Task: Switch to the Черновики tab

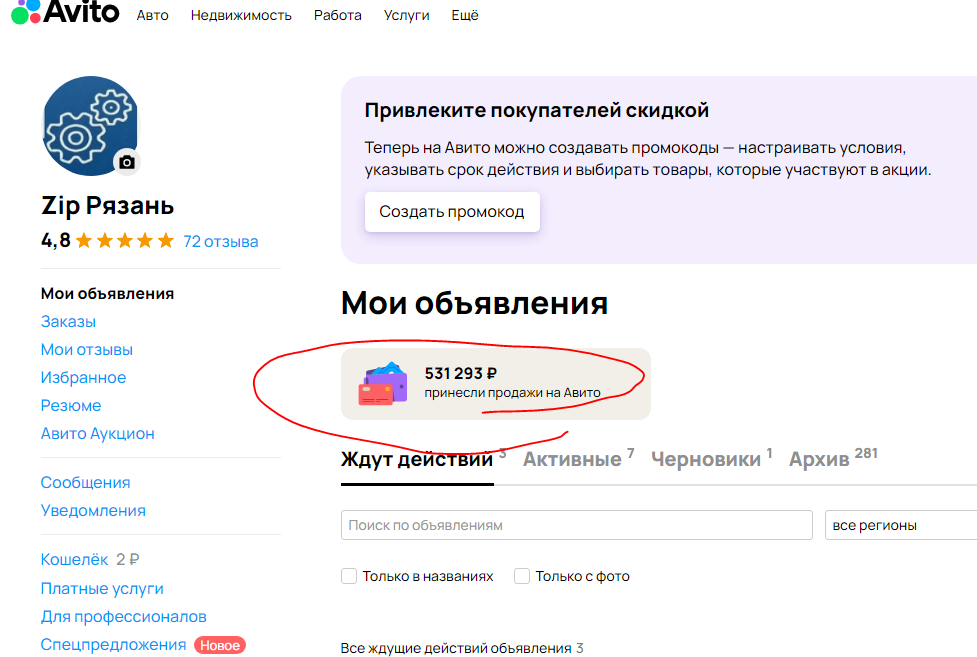Action: tap(706, 459)
